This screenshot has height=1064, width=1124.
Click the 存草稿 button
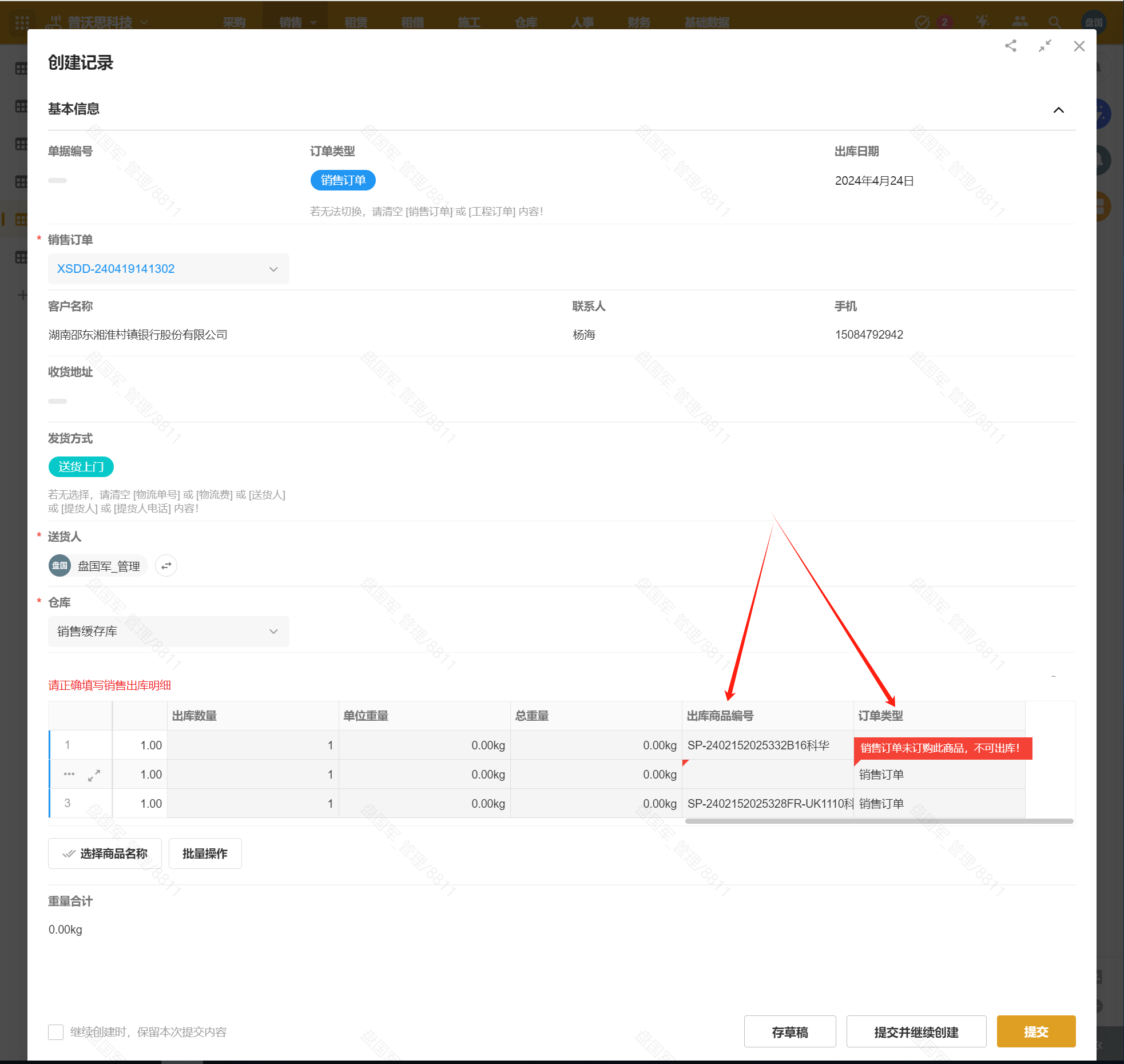click(789, 1032)
